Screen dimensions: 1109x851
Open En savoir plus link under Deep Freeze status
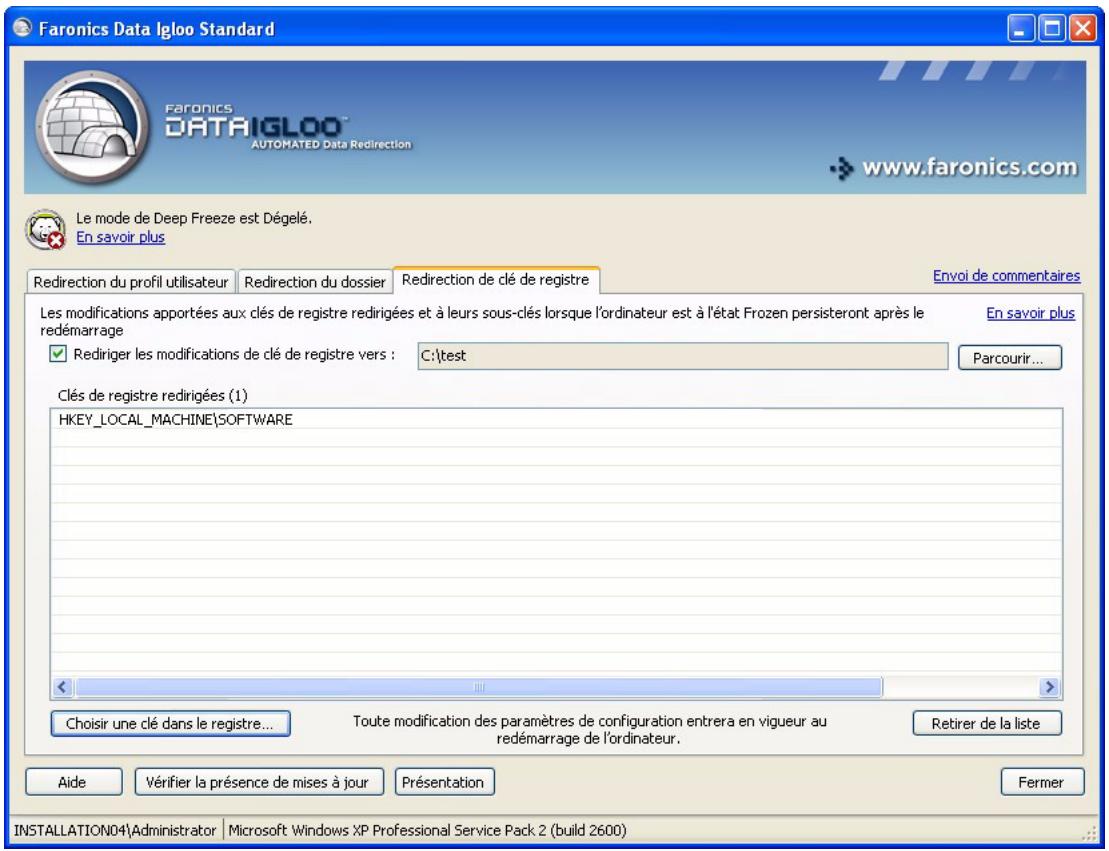[120, 237]
